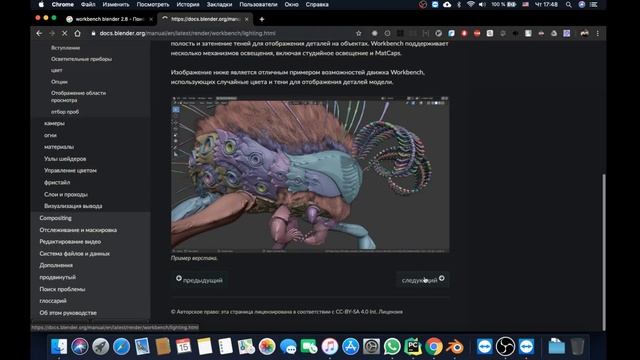This screenshot has height=360, width=640.
Task: Open Calendar from the dock
Action: click(184, 347)
